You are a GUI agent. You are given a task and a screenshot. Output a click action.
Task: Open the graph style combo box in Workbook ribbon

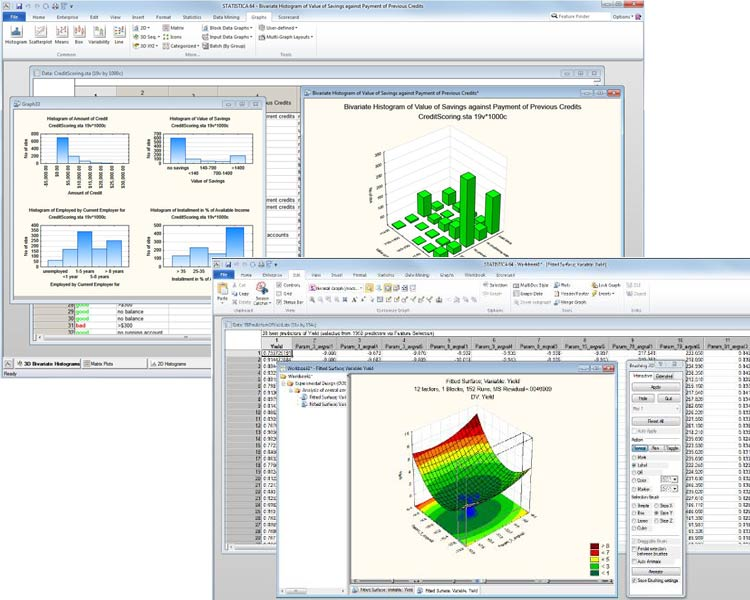(336, 288)
